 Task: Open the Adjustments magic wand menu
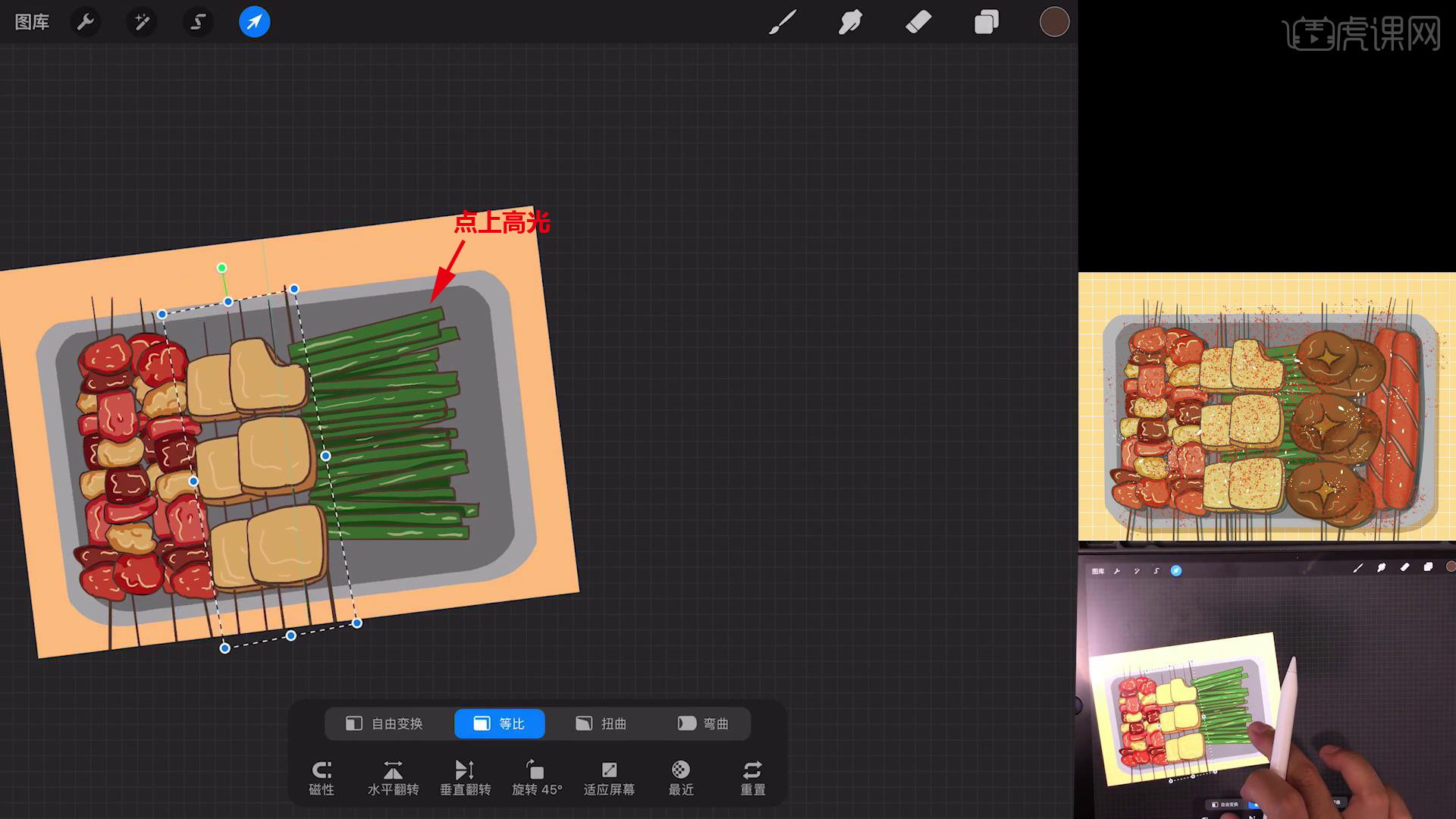(x=142, y=22)
